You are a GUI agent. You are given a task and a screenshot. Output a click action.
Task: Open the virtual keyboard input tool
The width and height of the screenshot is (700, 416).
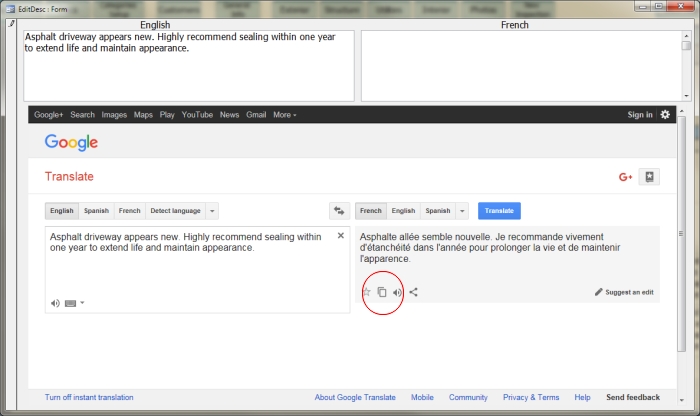coord(70,304)
